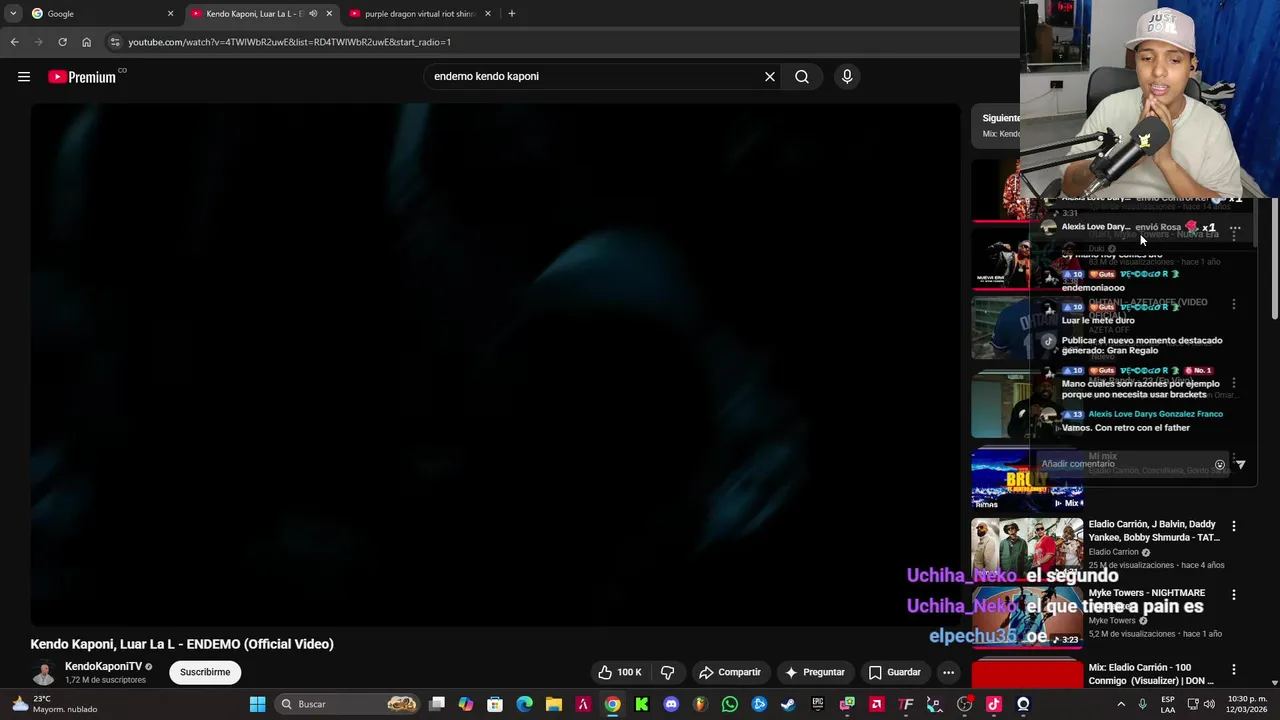Click the ENDEMO video player area

495,365
